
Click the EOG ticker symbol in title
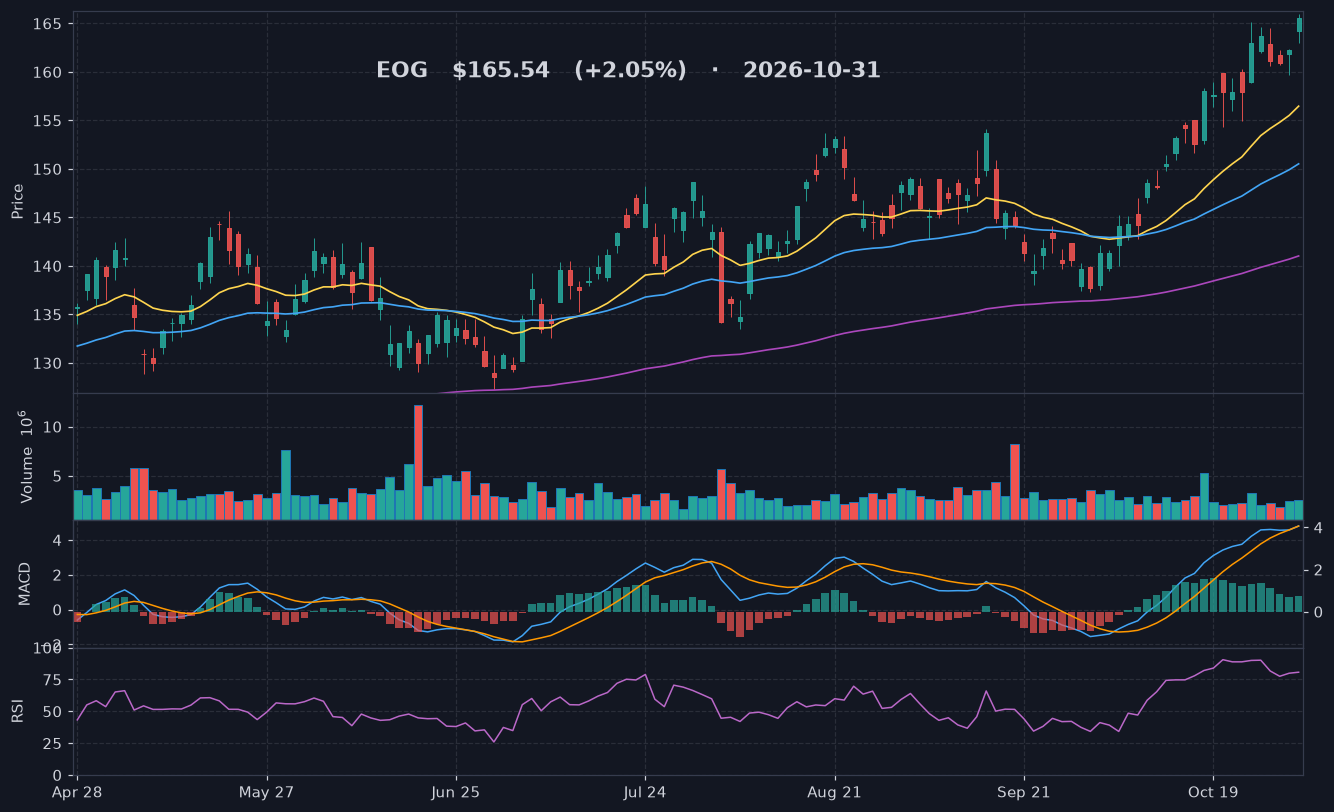pos(401,71)
